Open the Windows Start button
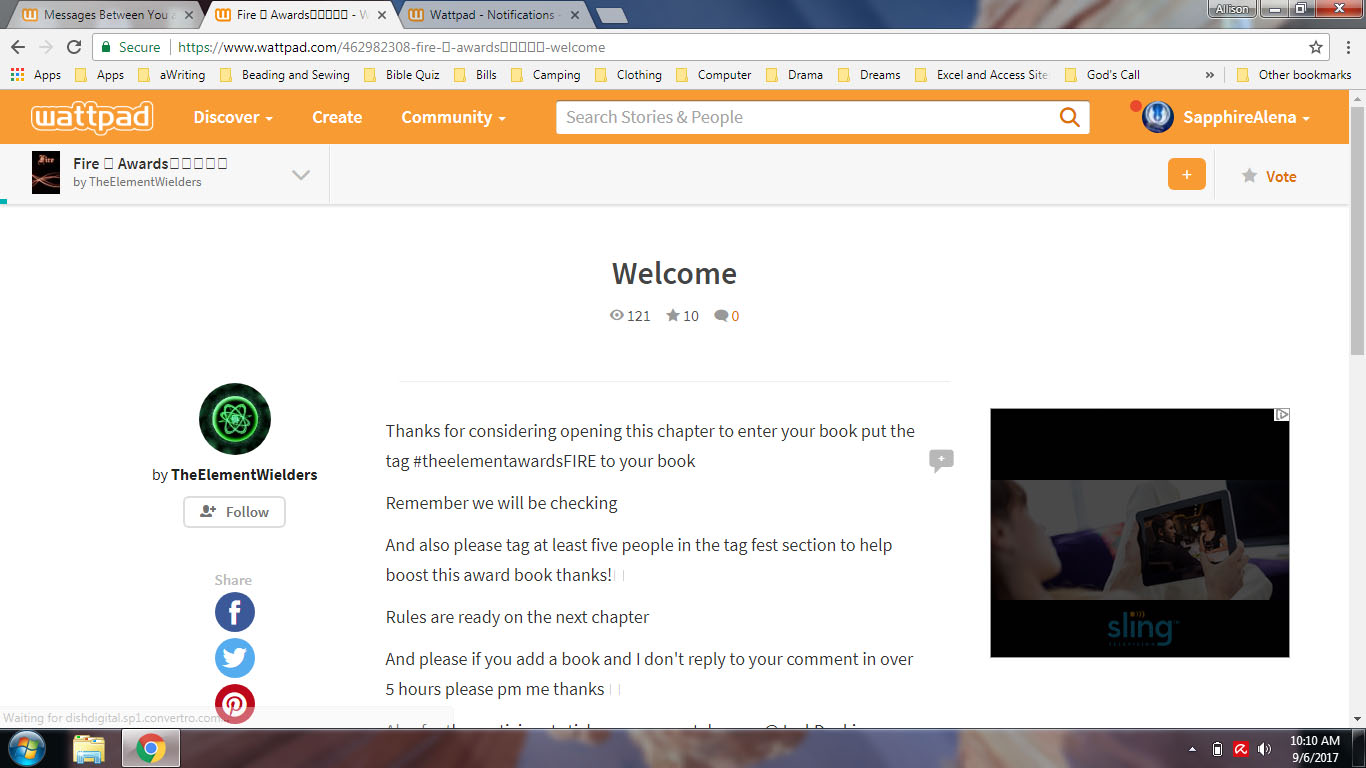This screenshot has height=768, width=1366. pos(26,748)
